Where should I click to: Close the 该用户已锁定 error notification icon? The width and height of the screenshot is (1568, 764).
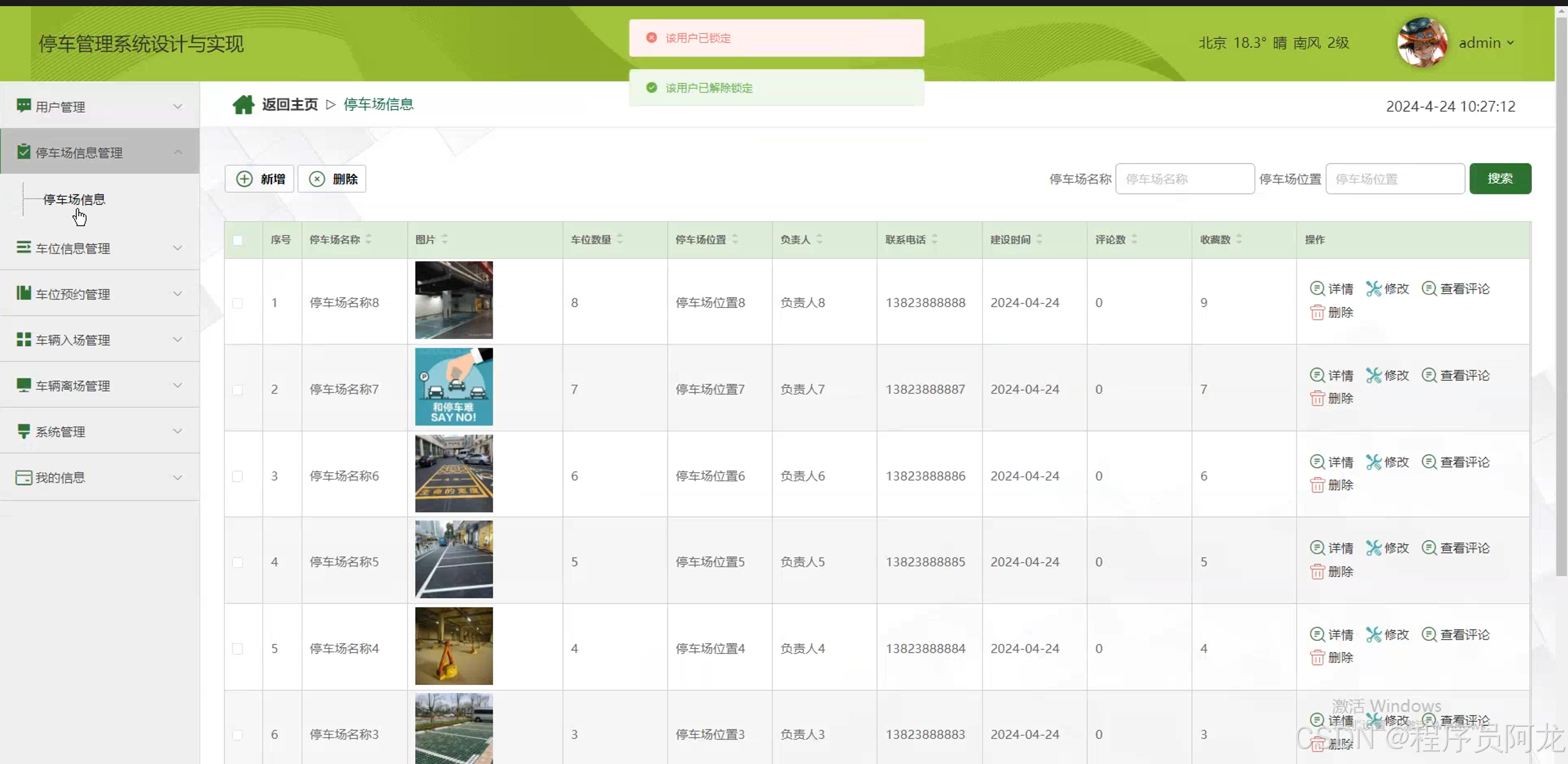pos(651,38)
